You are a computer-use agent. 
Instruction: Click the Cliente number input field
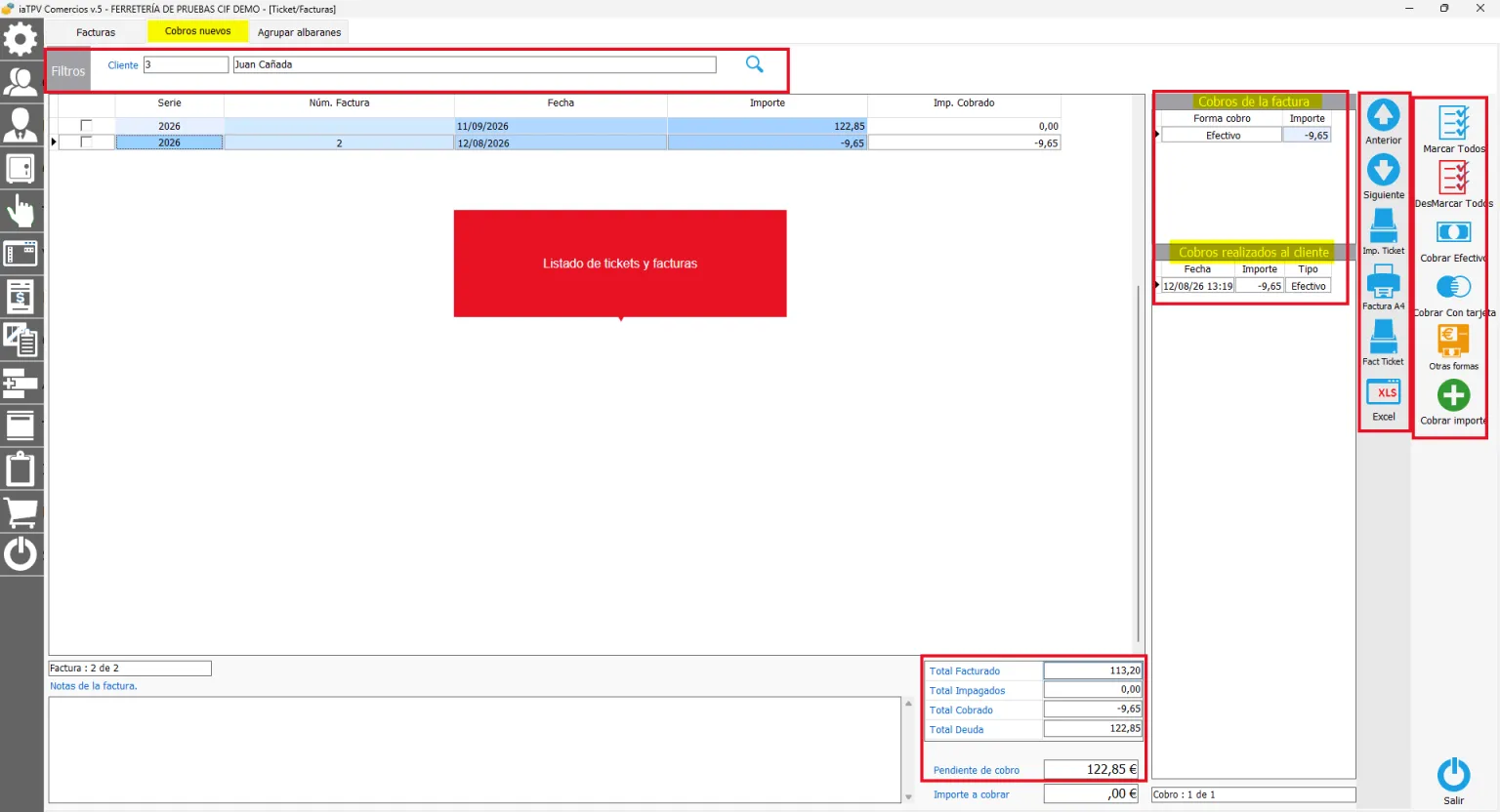(x=186, y=64)
